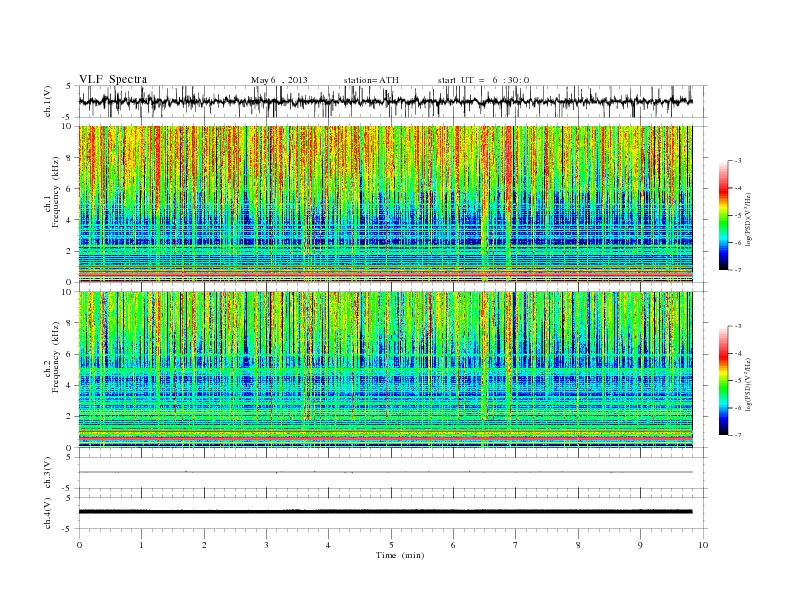The width and height of the screenshot is (792, 612).
Task: Click the "ch.4(V)" axis label
Action: click(48, 513)
